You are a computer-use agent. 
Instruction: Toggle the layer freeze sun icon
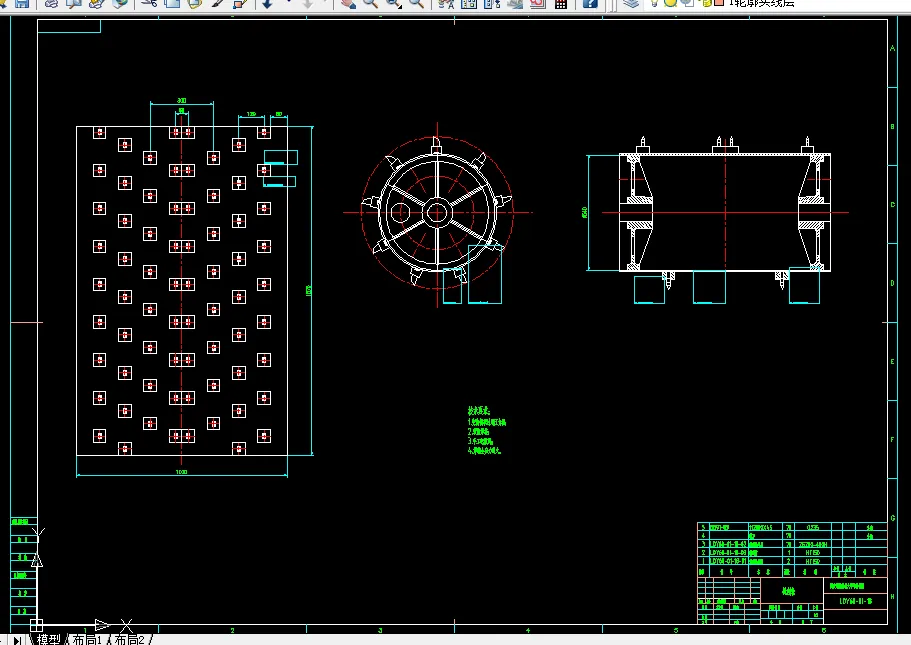point(670,2)
